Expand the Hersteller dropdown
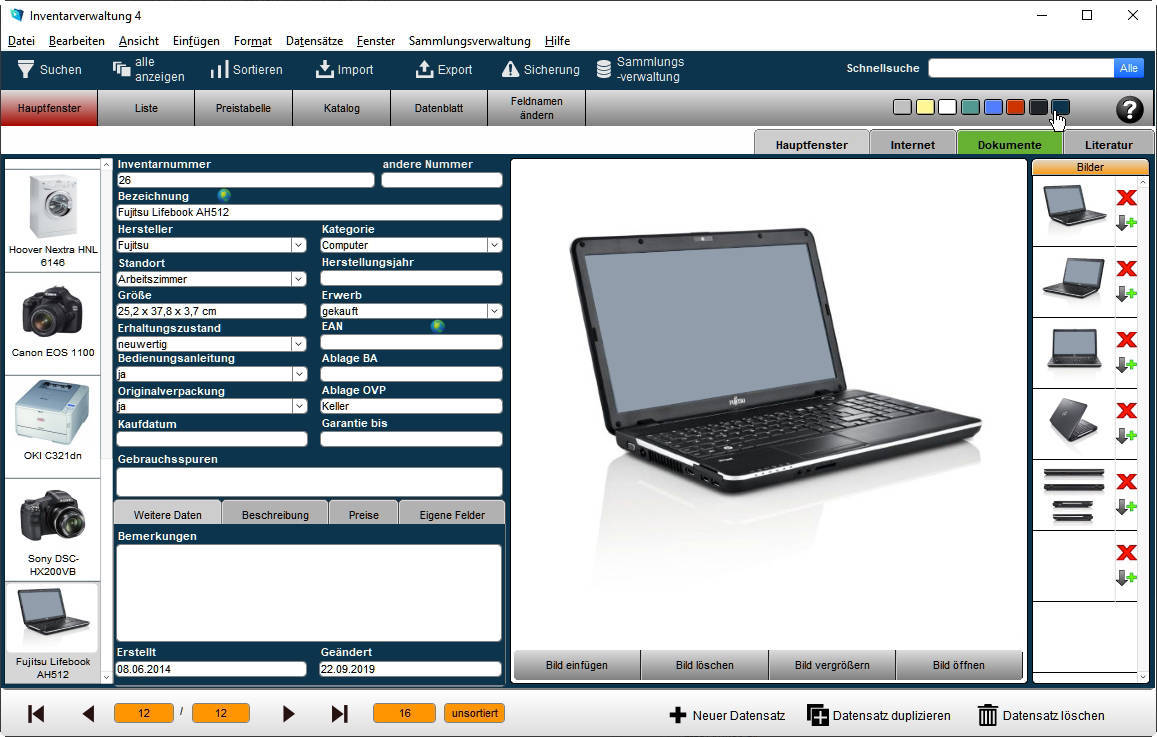Image resolution: width=1157 pixels, height=737 pixels. pyautogui.click(x=298, y=245)
